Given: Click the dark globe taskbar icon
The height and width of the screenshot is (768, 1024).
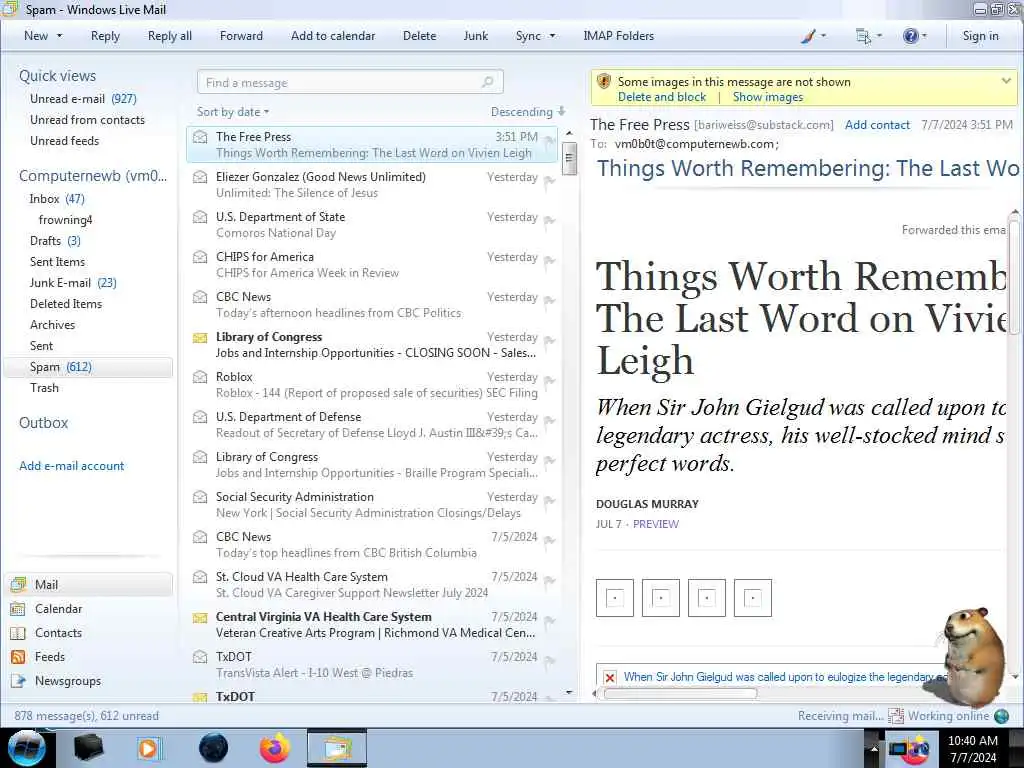Looking at the screenshot, I should coord(214,748).
